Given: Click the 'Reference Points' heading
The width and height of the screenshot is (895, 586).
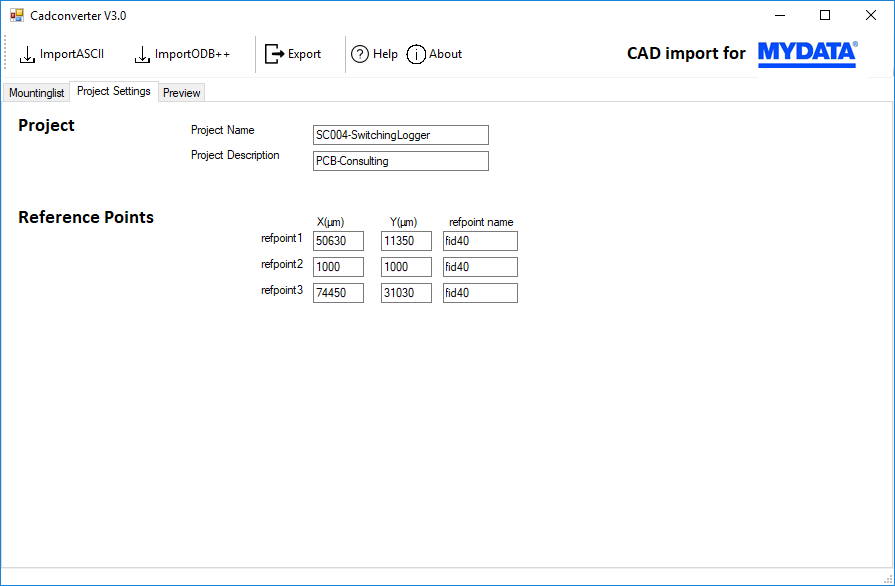Looking at the screenshot, I should (x=86, y=217).
